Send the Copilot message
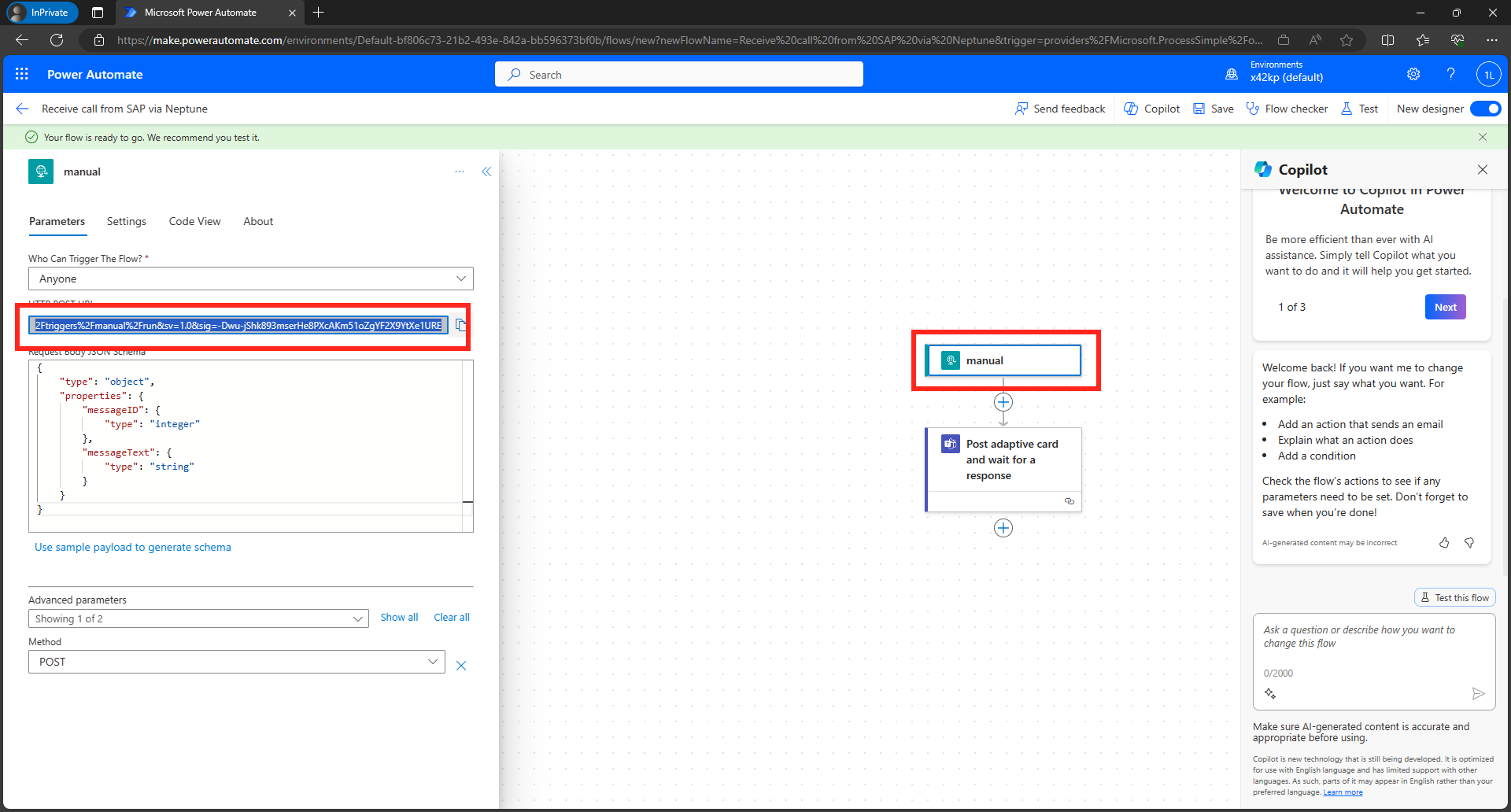 1478,693
